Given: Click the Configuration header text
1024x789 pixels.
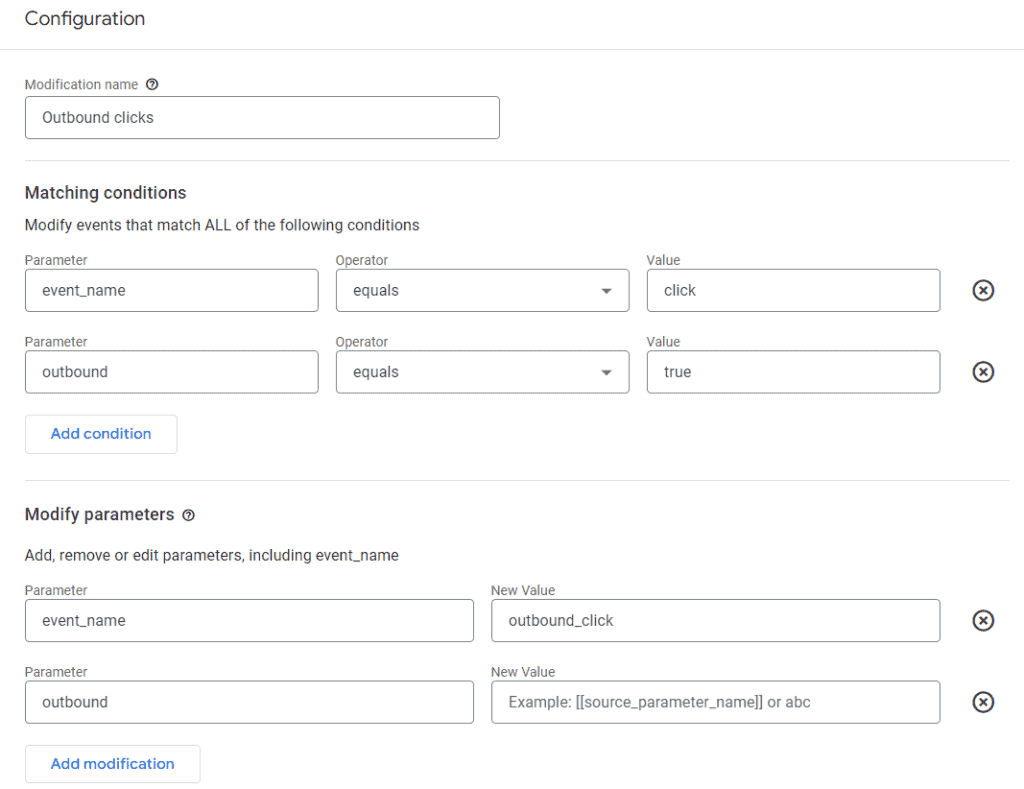Looking at the screenshot, I should click(x=85, y=18).
